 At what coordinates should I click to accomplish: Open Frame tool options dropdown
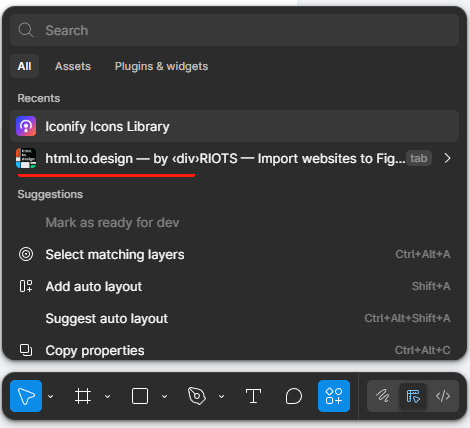pos(107,396)
